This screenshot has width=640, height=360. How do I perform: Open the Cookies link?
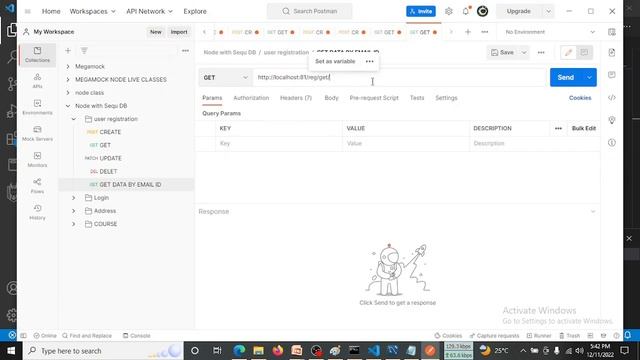[x=580, y=98]
